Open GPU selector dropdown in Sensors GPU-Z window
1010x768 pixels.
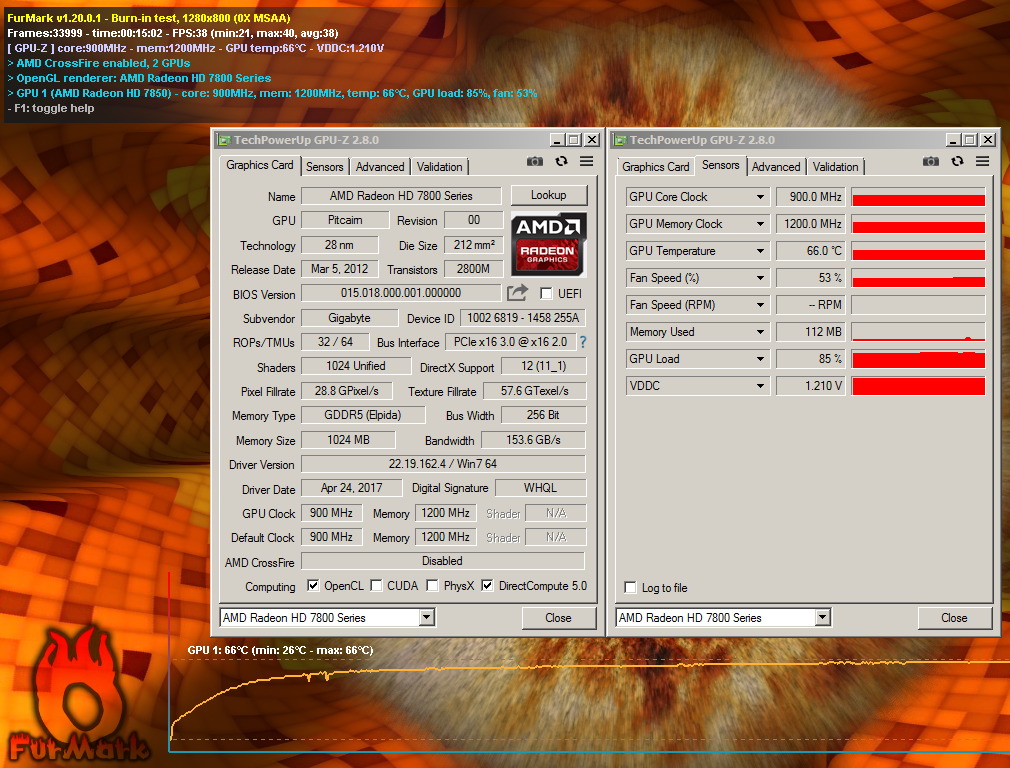823,618
